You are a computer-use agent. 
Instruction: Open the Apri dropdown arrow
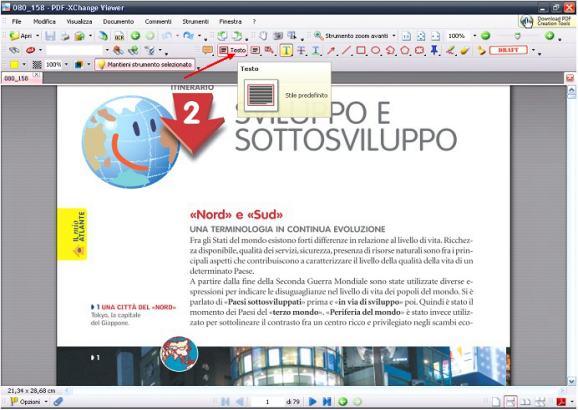click(38, 36)
